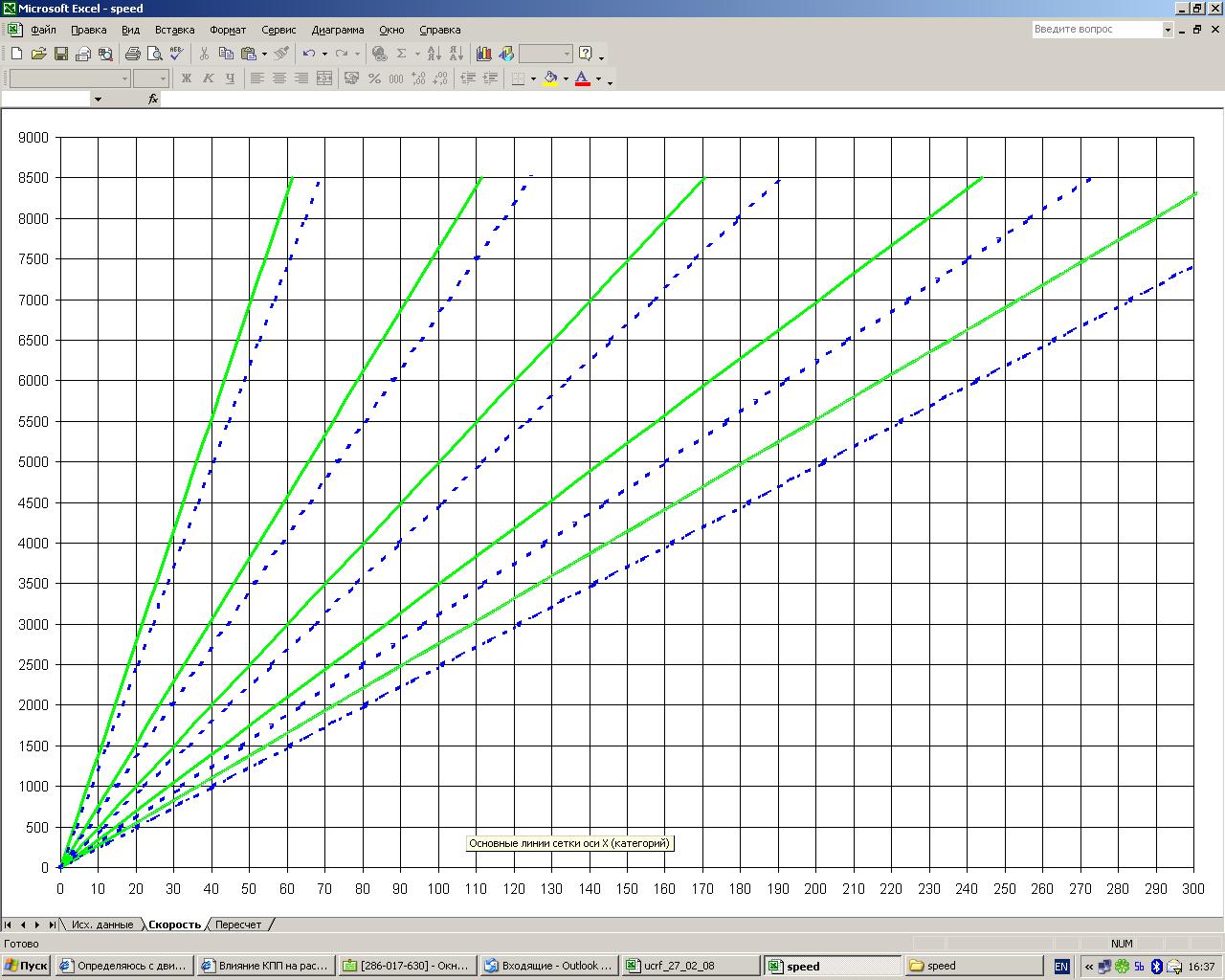Click the Print (printer) icon
Image resolution: width=1225 pixels, height=980 pixels.
(132, 54)
